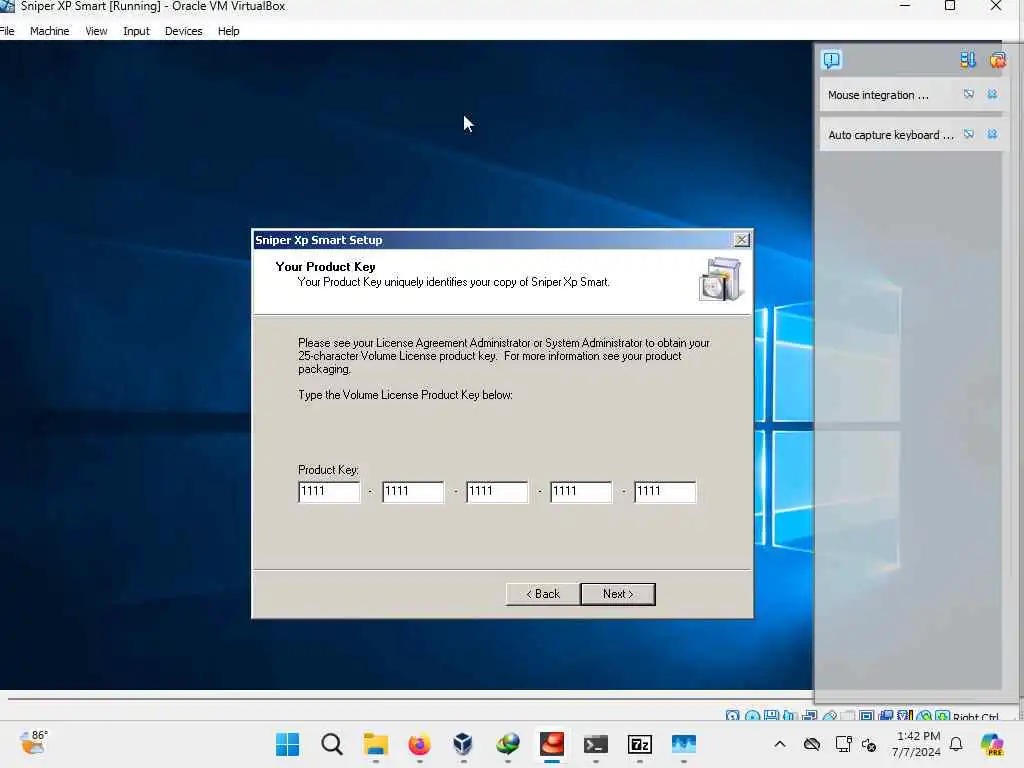Viewport: 1024px width, 768px height.
Task: Click the Auto capture keyboard notification text
Action: 891,135
